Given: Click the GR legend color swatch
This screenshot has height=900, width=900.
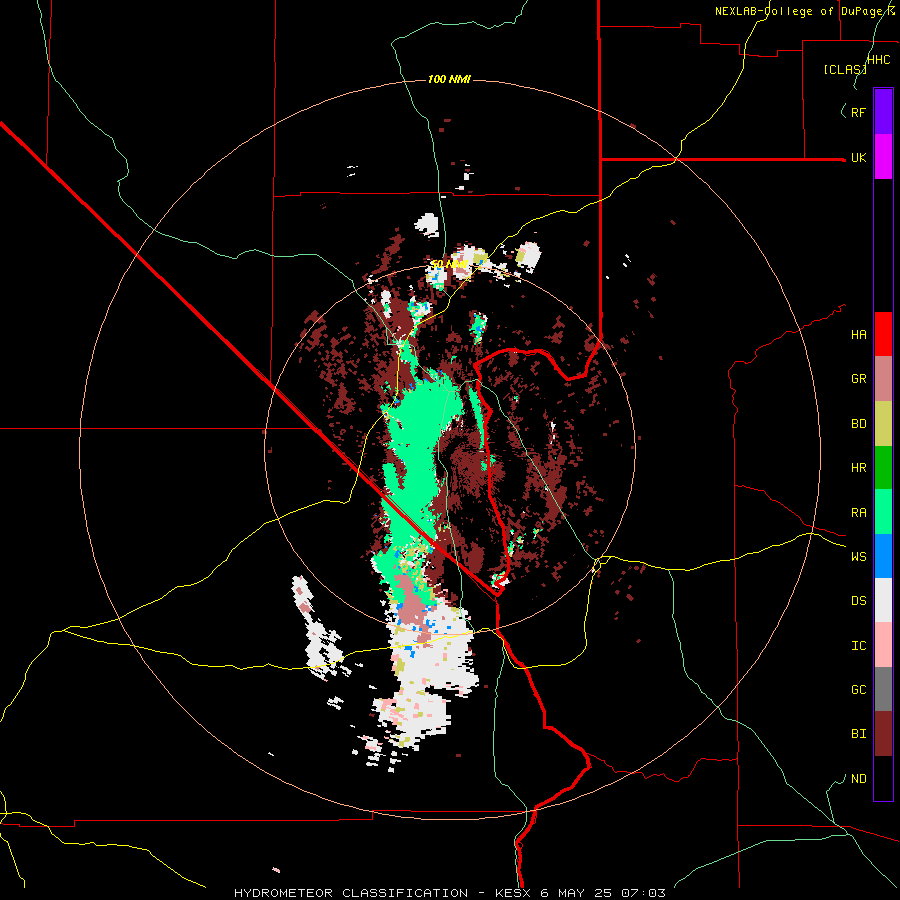Looking at the screenshot, I should click(x=883, y=379).
